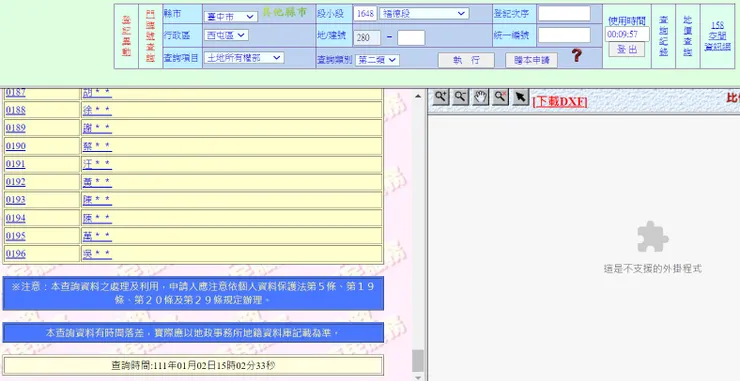Click the owner name link 徐**
740x381 pixels.
pyautogui.click(x=97, y=110)
